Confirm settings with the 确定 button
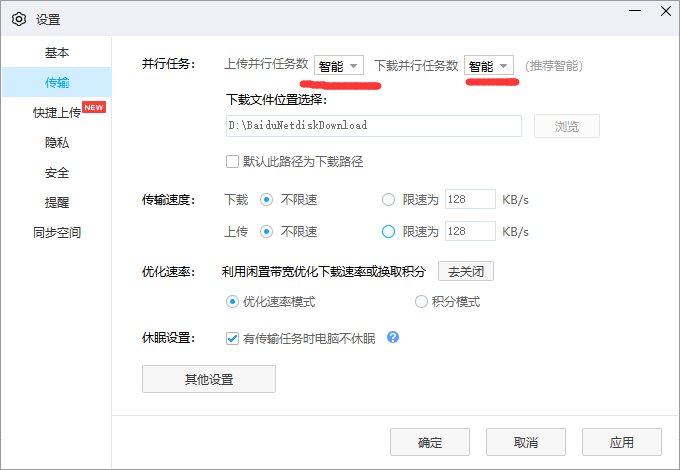This screenshot has height=470, width=680. coord(430,442)
